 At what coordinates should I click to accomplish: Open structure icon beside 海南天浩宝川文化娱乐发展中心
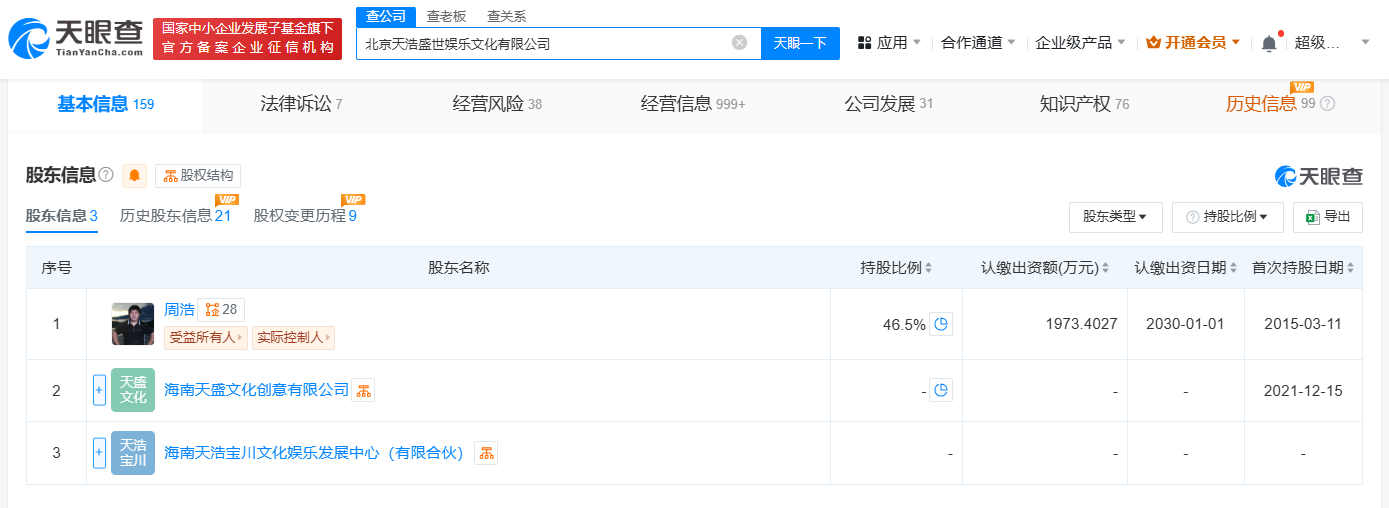click(486, 453)
